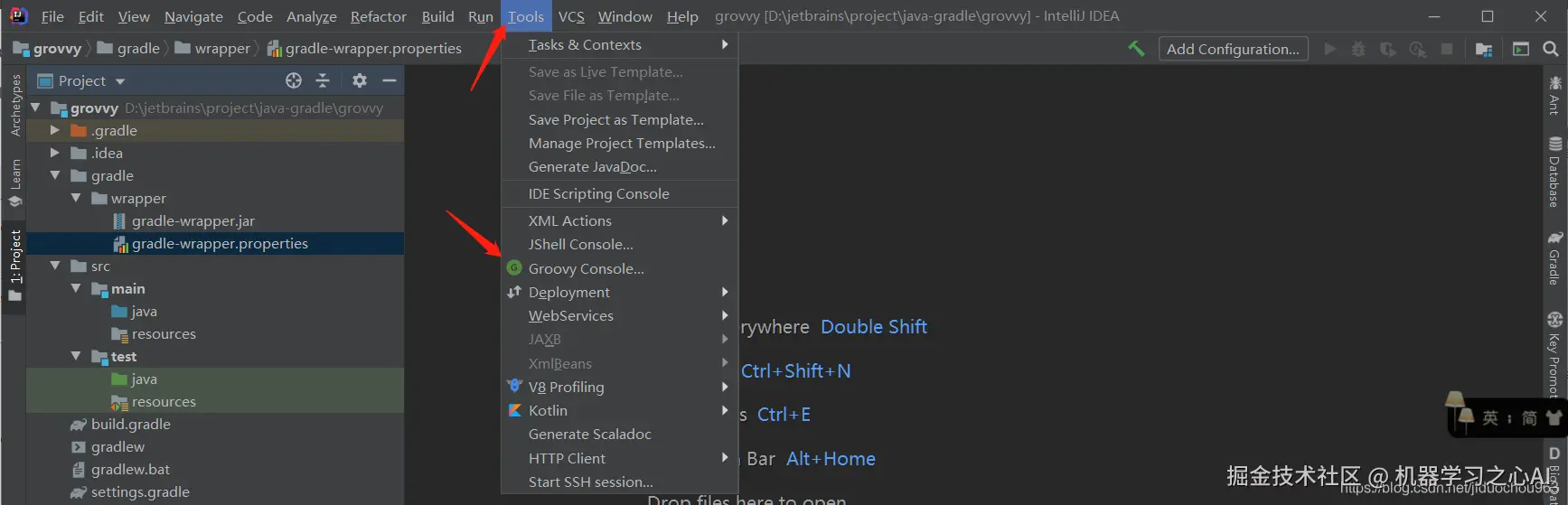Toggle the 1: Project side tab
Screen dimensions: 1568x505
click(x=14, y=266)
